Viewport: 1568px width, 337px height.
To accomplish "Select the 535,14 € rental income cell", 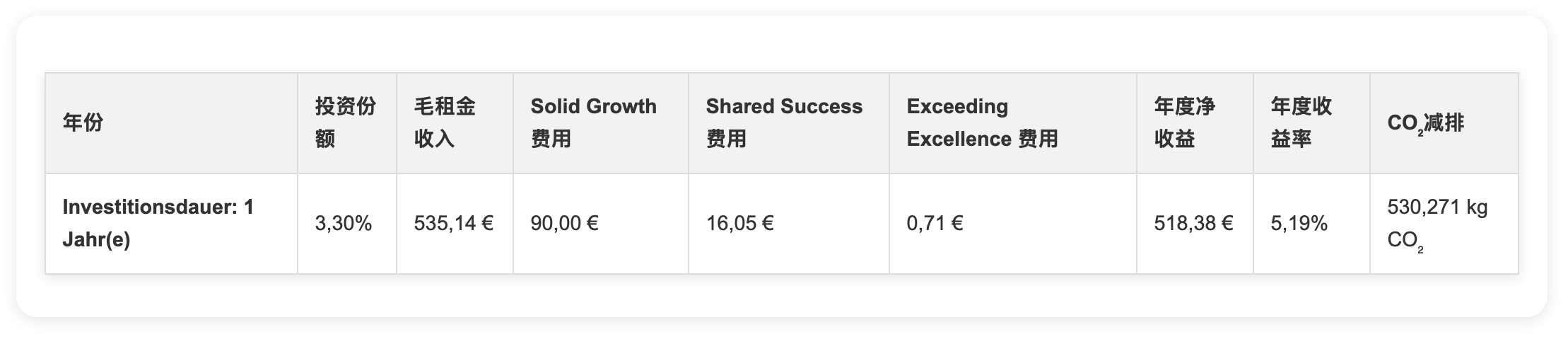I will click(454, 224).
